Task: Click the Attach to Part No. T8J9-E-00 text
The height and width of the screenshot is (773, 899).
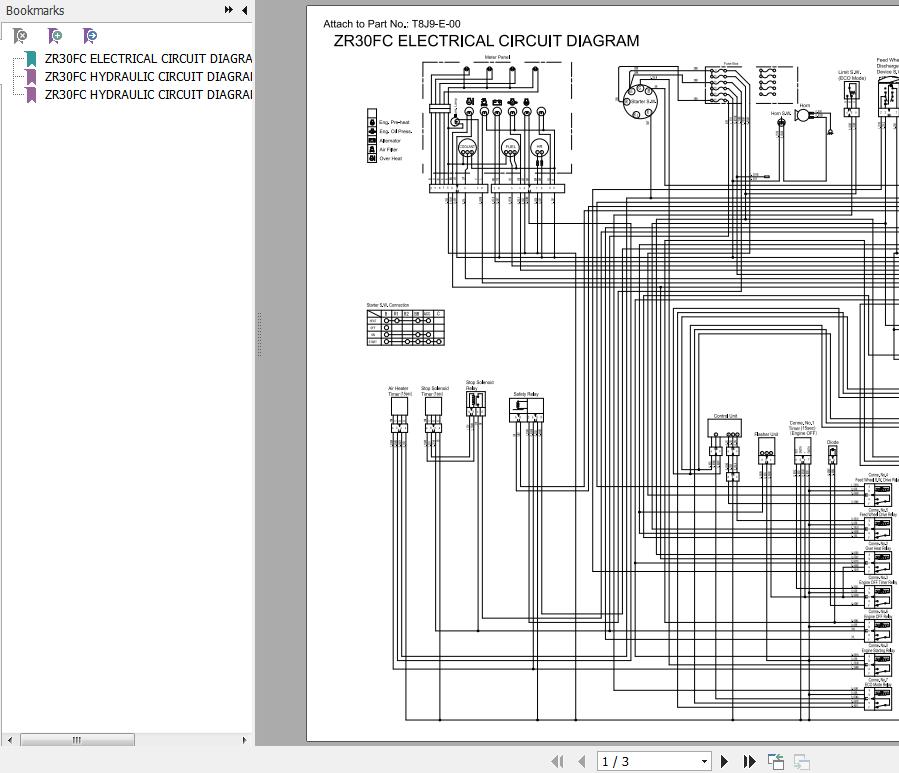Action: pos(392,24)
